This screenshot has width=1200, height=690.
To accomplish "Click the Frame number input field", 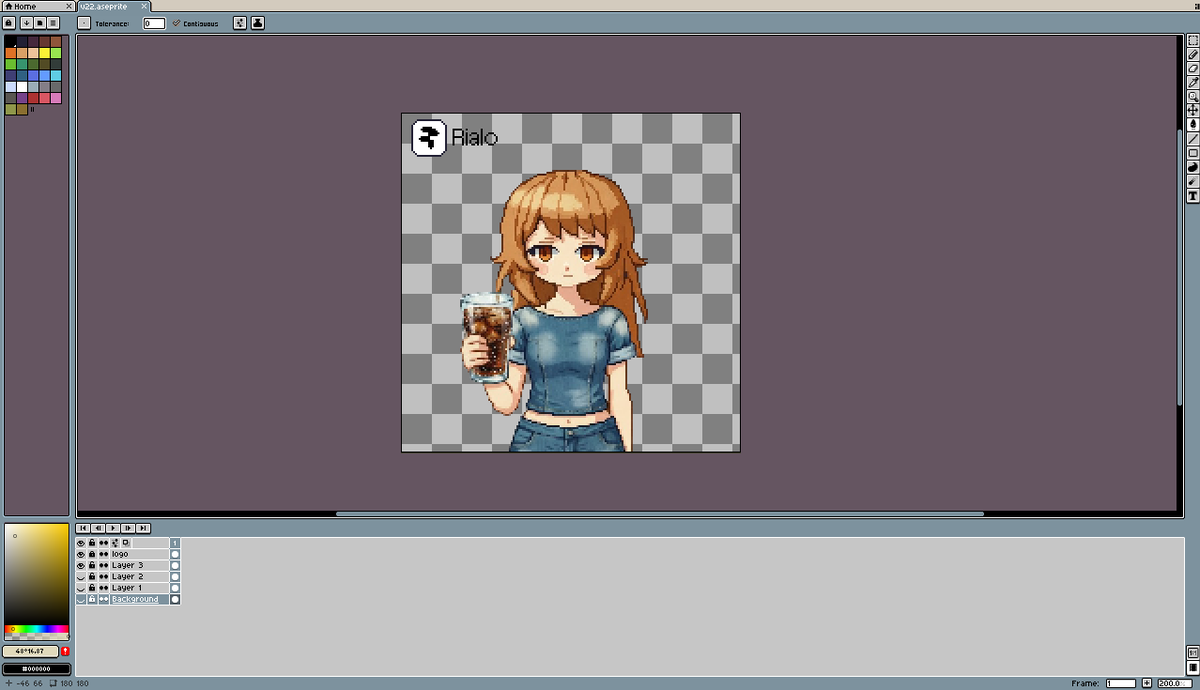I will pyautogui.click(x=1120, y=683).
